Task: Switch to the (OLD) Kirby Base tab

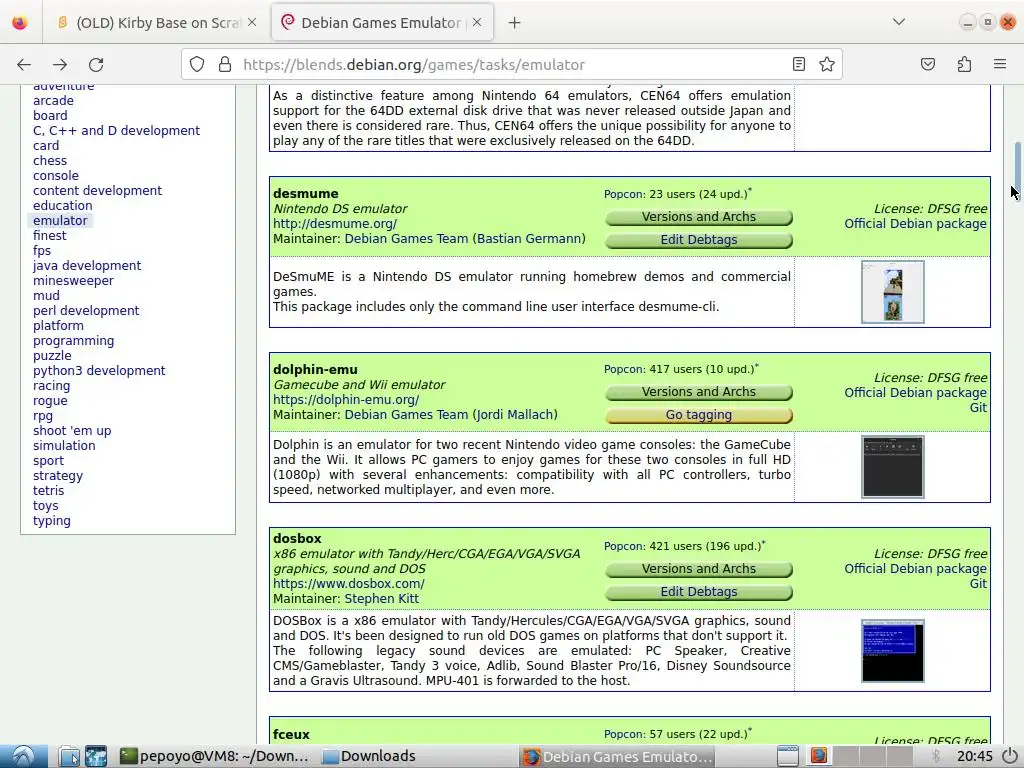Action: click(x=157, y=23)
